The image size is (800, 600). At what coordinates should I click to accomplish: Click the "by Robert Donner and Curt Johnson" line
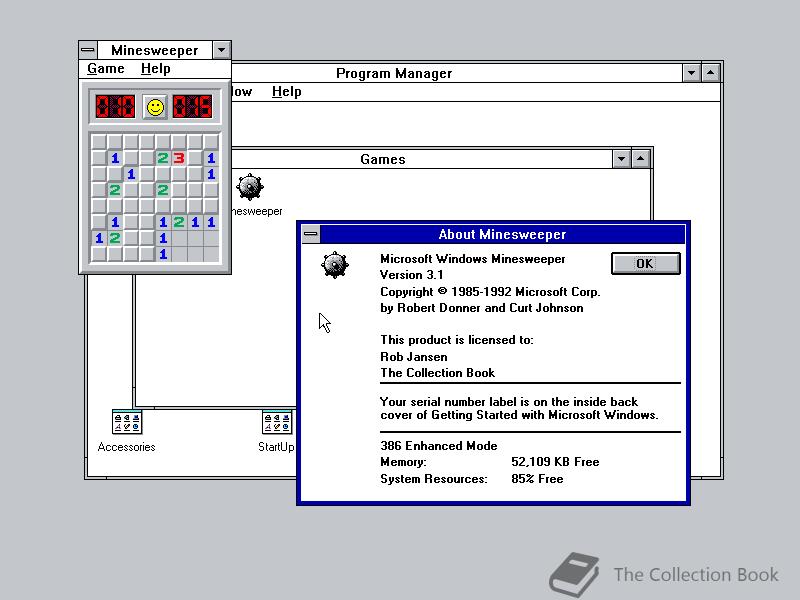(482, 308)
